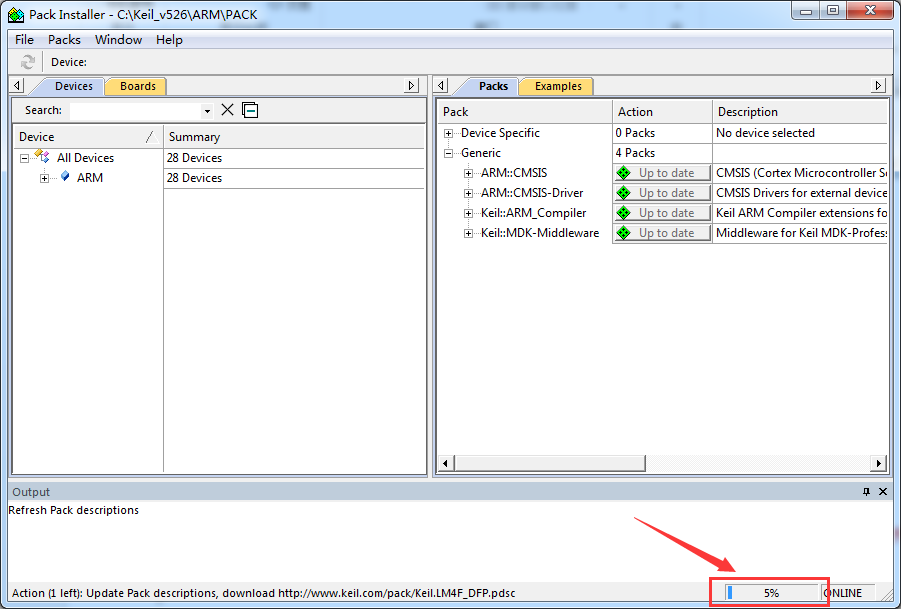901x609 pixels.
Task: Select the ARM vendor tree item
Action: 90,178
